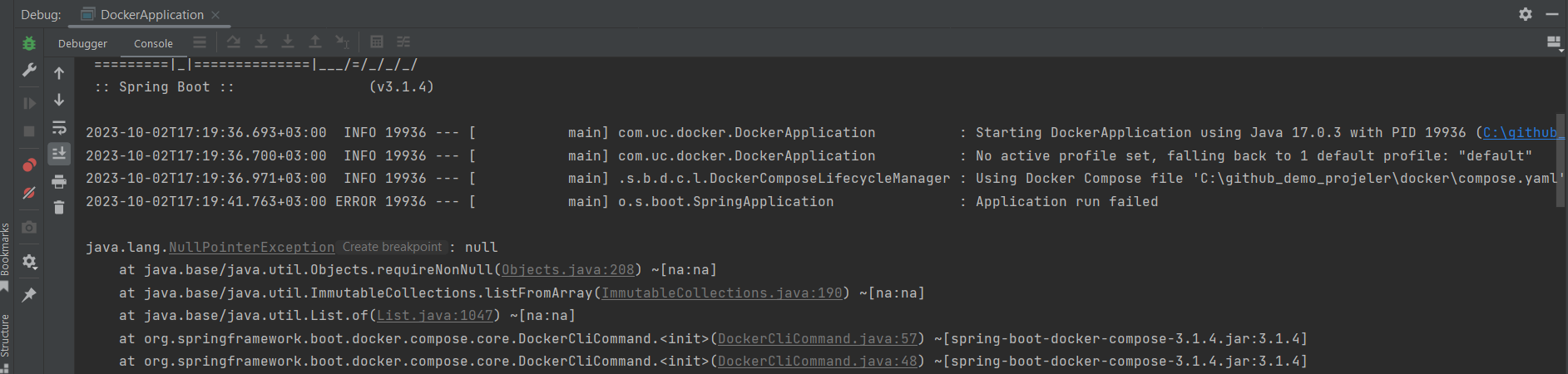Pin the debug tab with the pin icon
The image size is (1568, 374).
(29, 295)
